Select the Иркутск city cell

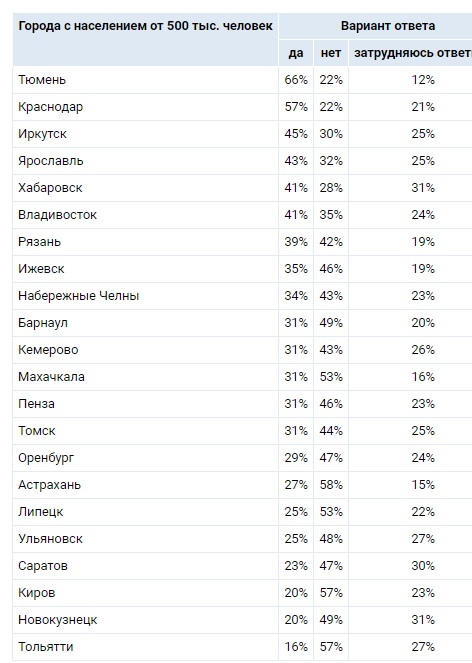click(145, 134)
